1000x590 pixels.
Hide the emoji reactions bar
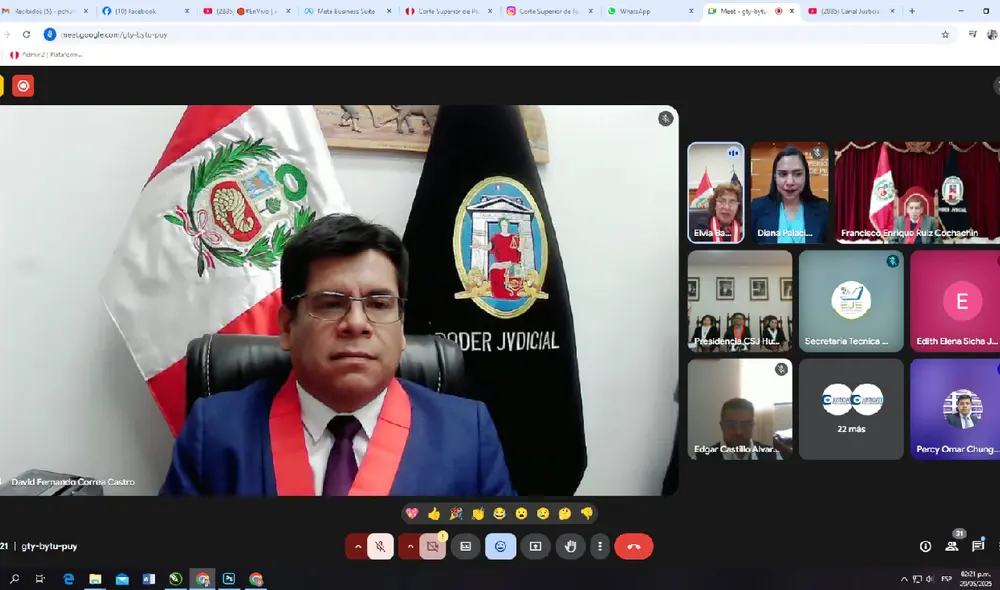click(500, 546)
